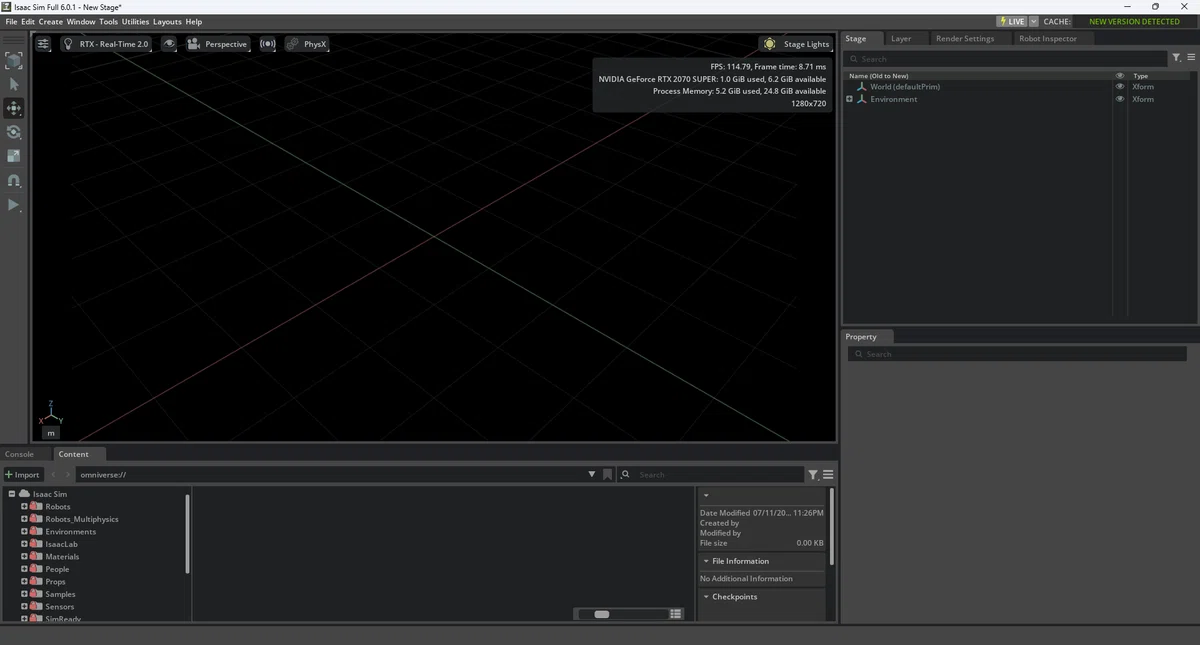Open the Tools menu
This screenshot has height=645, width=1200.
pyautogui.click(x=109, y=22)
